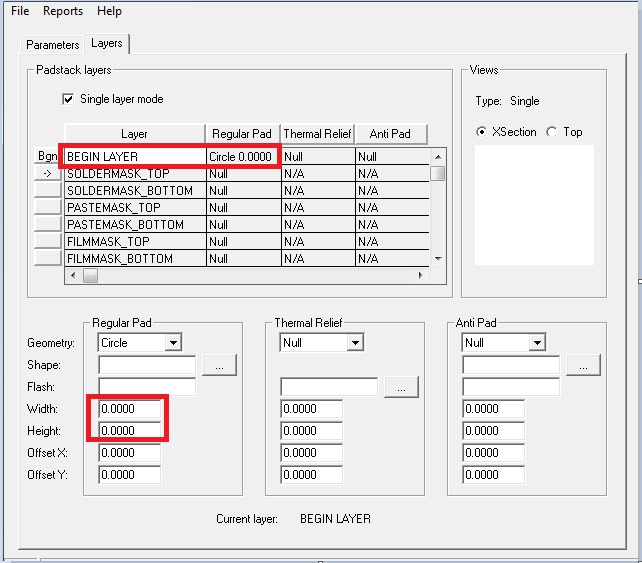
Task: Click the vertical scrollbar thumb in layer table
Action: tap(438, 173)
